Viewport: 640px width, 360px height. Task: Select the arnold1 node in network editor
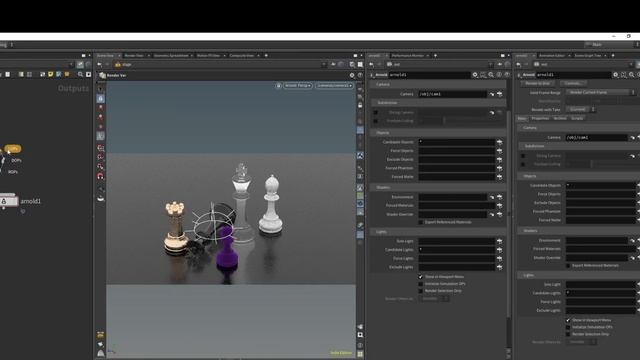point(9,201)
